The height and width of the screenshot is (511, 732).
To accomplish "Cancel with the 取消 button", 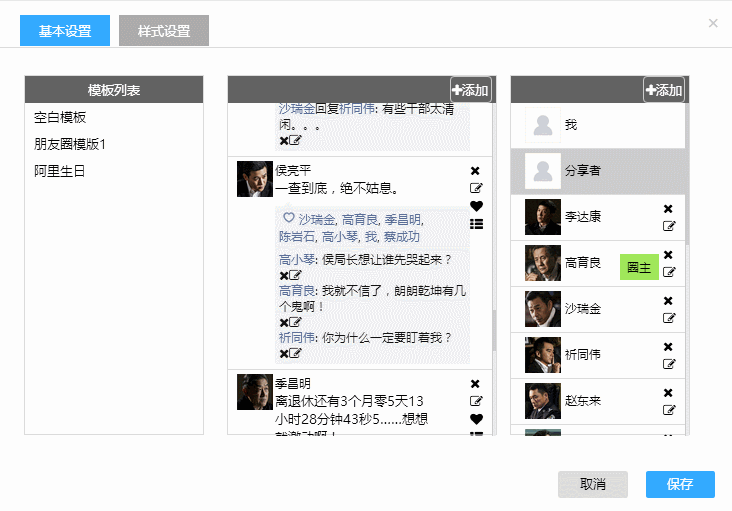I will point(593,484).
